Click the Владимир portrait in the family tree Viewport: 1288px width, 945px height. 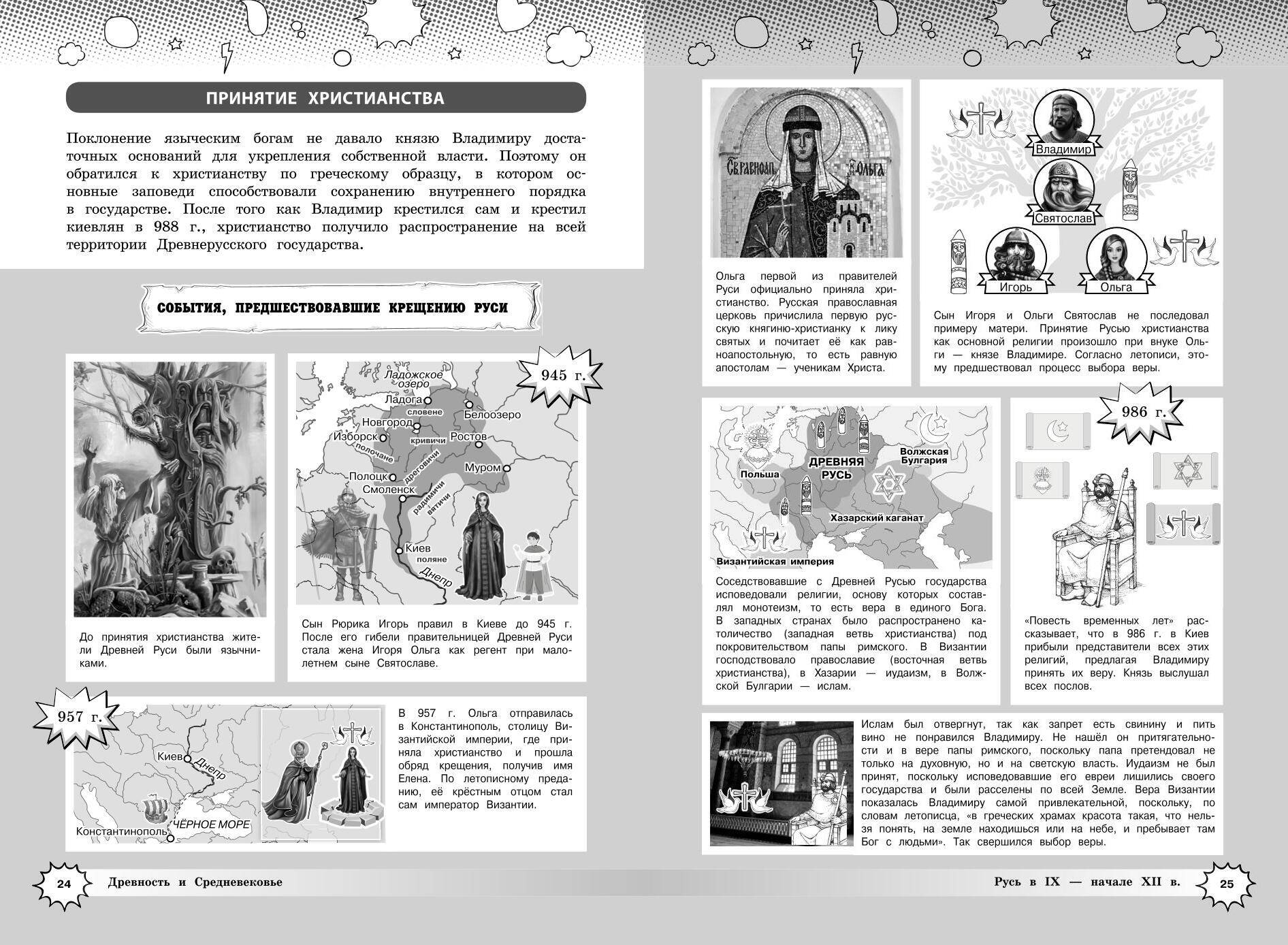point(1063,118)
